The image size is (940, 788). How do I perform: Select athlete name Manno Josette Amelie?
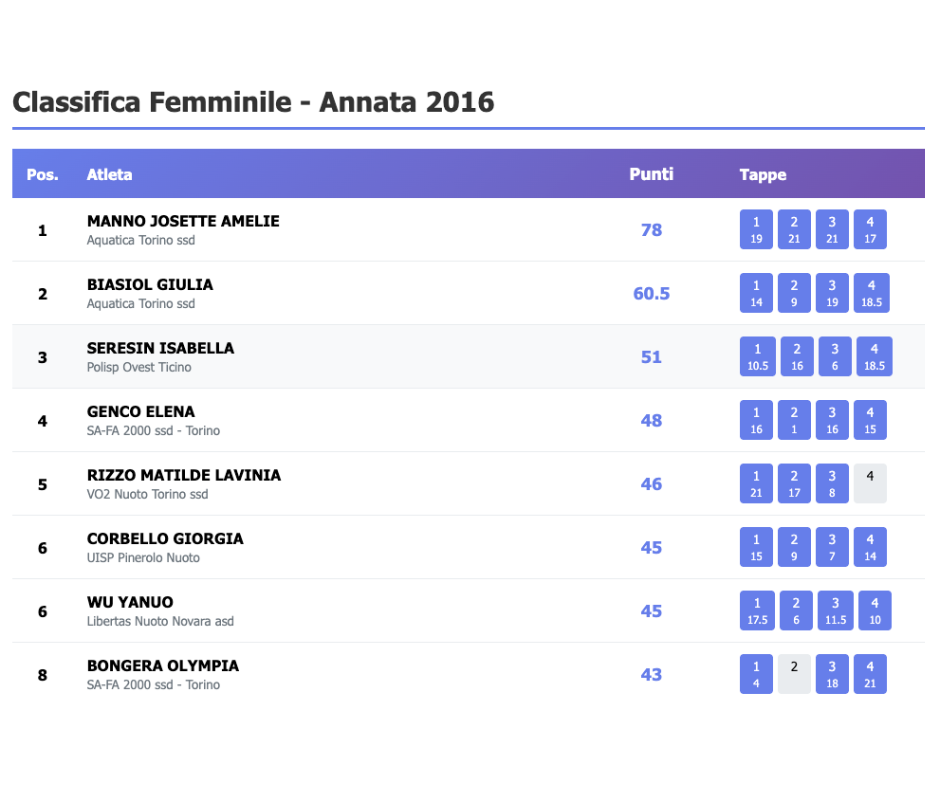[x=183, y=221]
